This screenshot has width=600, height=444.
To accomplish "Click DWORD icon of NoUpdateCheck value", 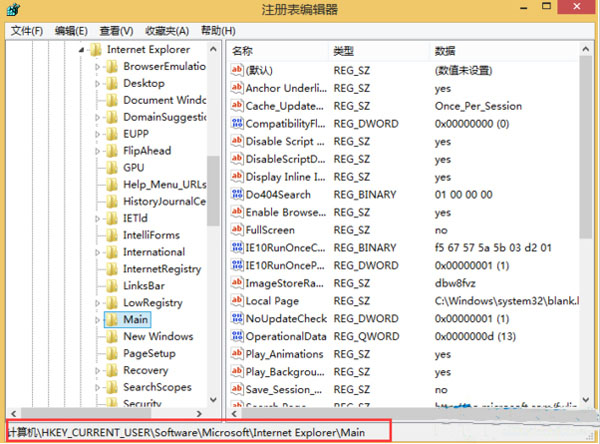I will click(237, 318).
